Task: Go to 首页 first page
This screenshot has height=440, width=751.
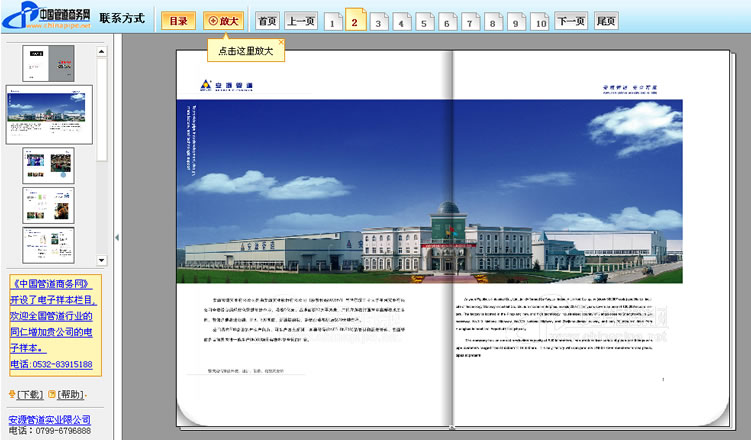Action: click(266, 20)
